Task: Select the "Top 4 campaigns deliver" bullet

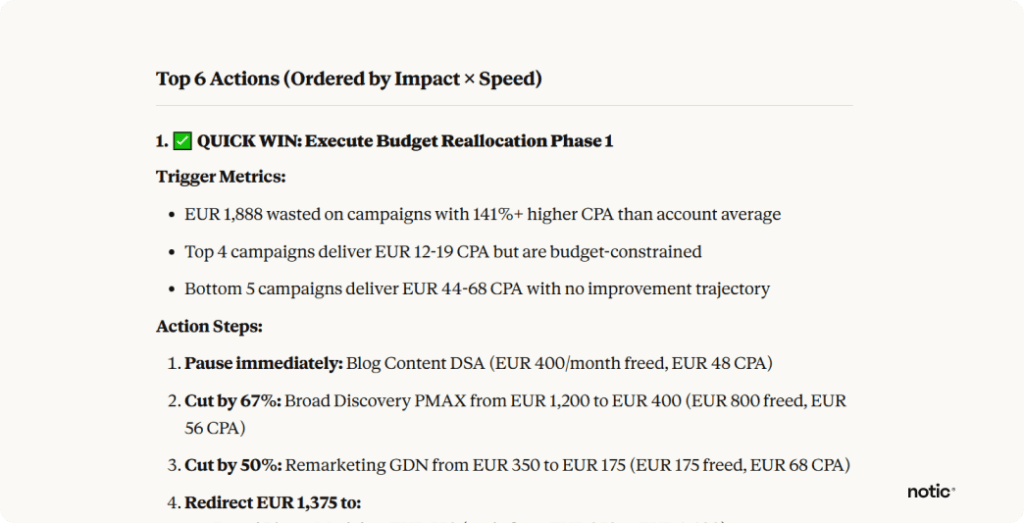Action: click(x=442, y=252)
